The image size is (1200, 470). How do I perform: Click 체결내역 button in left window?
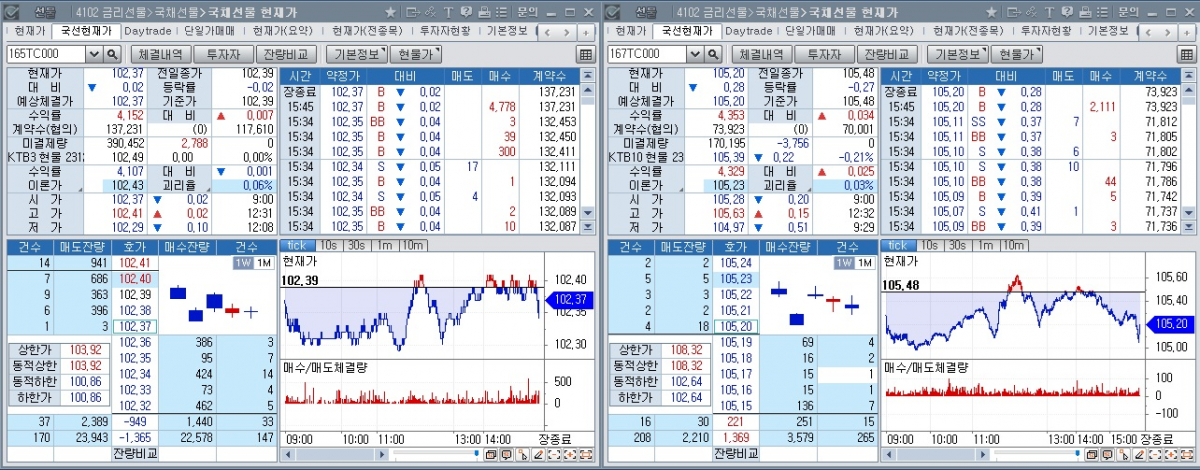pos(160,54)
